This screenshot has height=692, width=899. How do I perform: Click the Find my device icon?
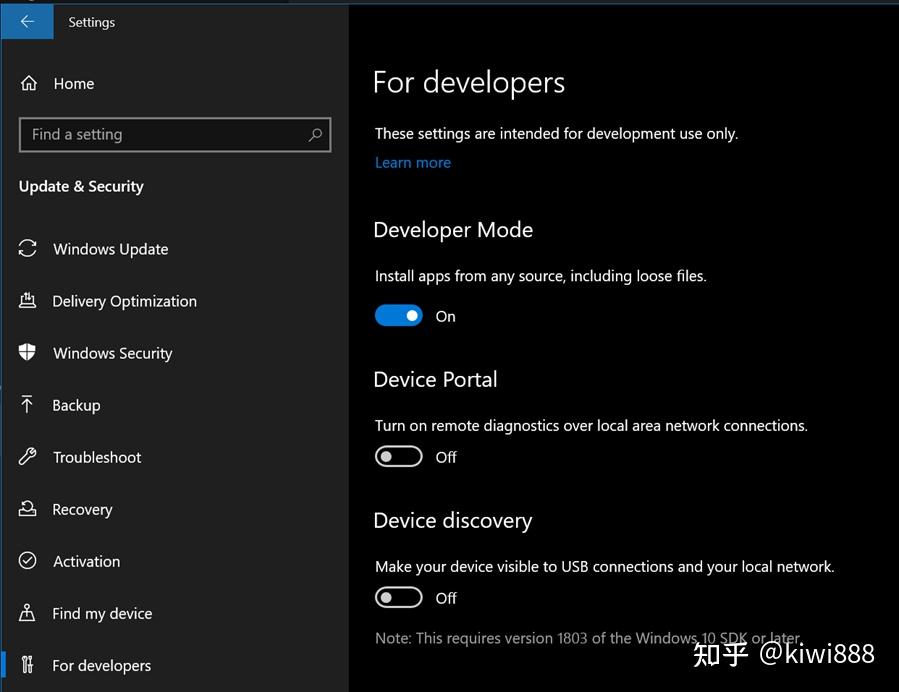click(x=27, y=613)
